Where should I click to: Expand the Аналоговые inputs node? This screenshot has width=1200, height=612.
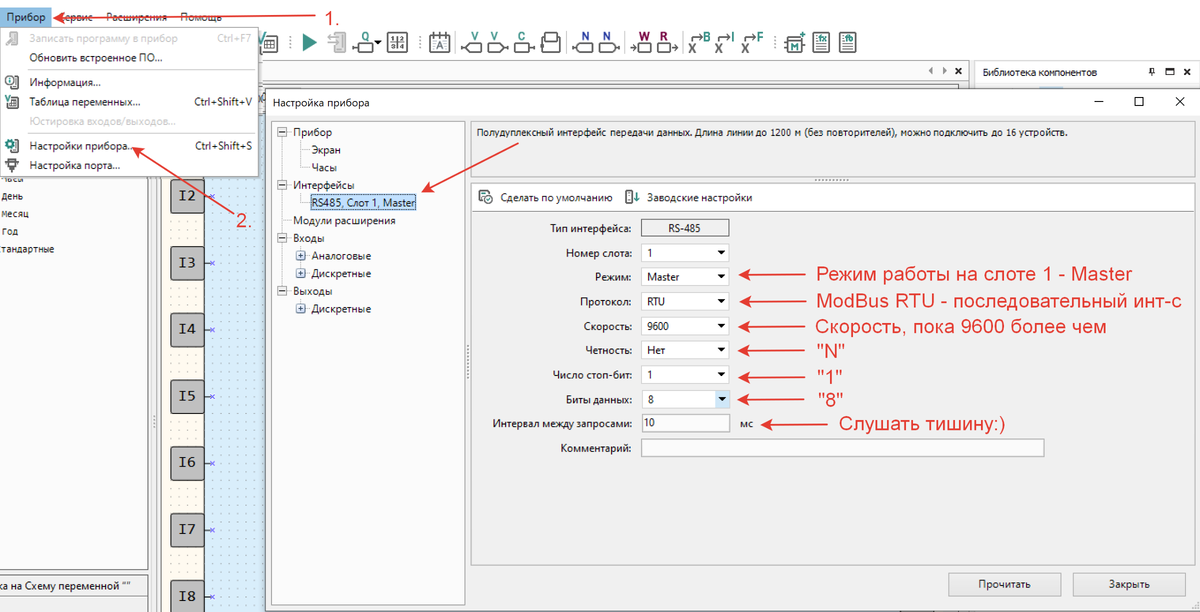coord(301,256)
